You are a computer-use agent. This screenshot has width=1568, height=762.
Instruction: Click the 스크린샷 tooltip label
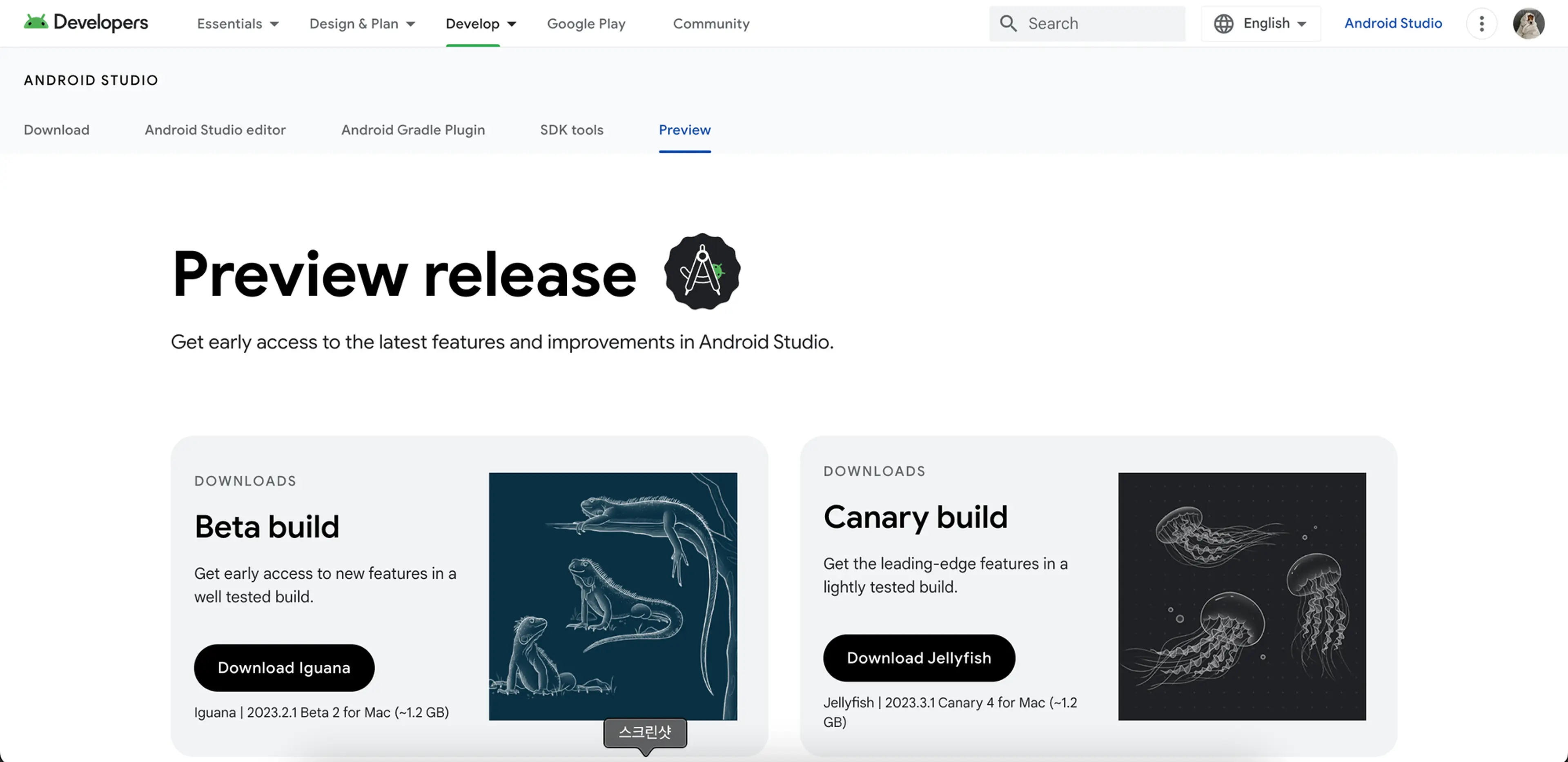click(x=645, y=732)
